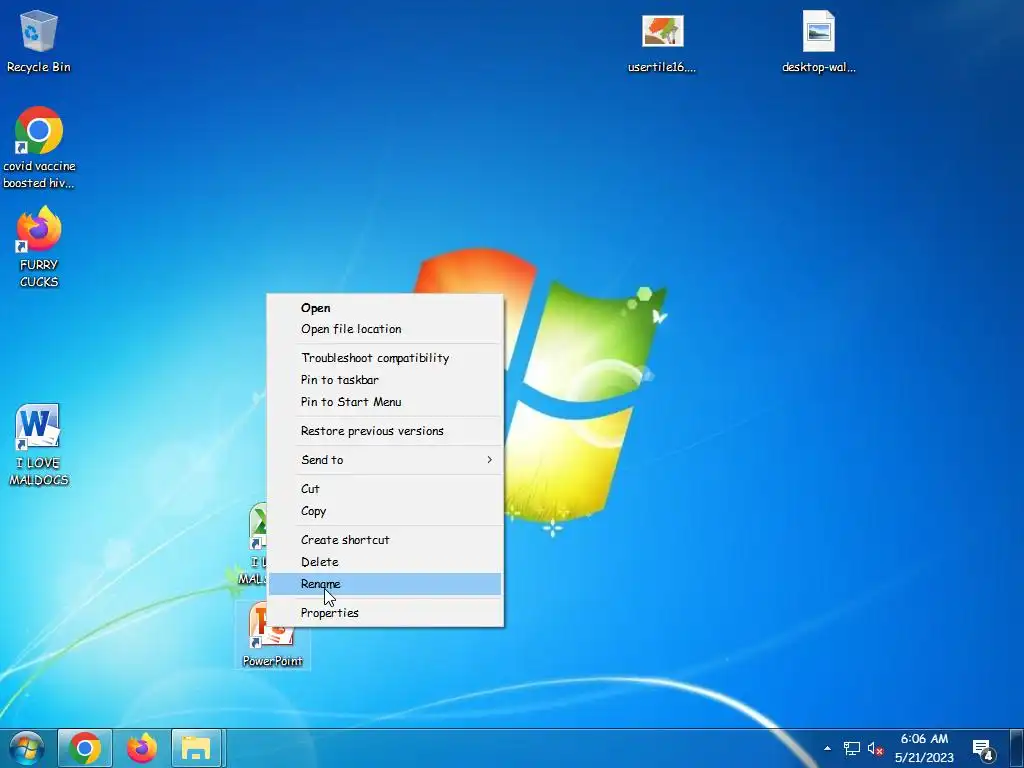
Task: Open Action Center notifications icon
Action: [x=984, y=749]
